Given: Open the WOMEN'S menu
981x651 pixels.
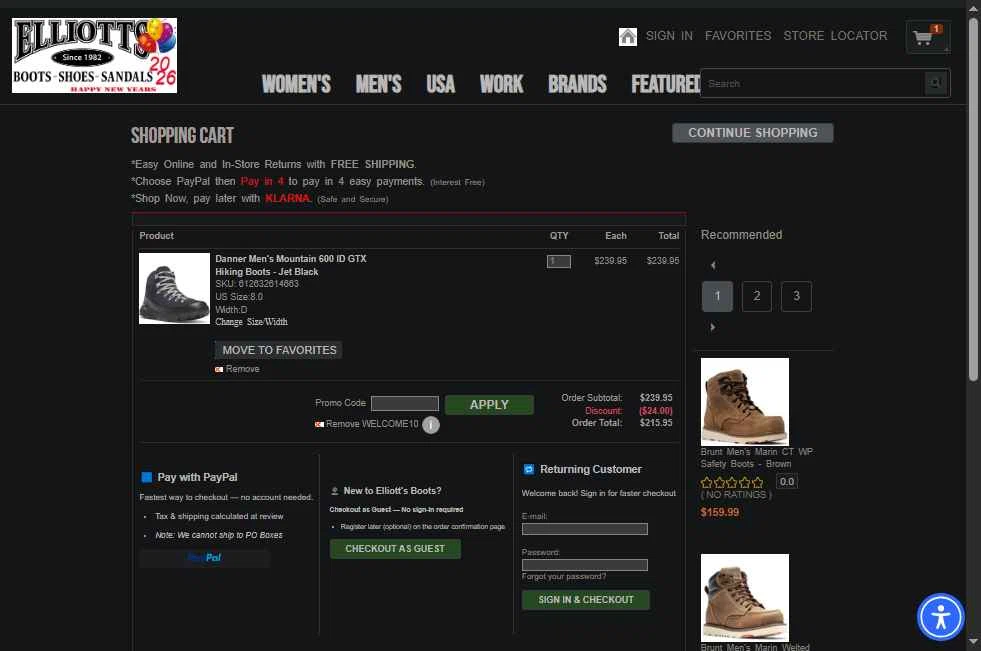Looking at the screenshot, I should pos(296,84).
